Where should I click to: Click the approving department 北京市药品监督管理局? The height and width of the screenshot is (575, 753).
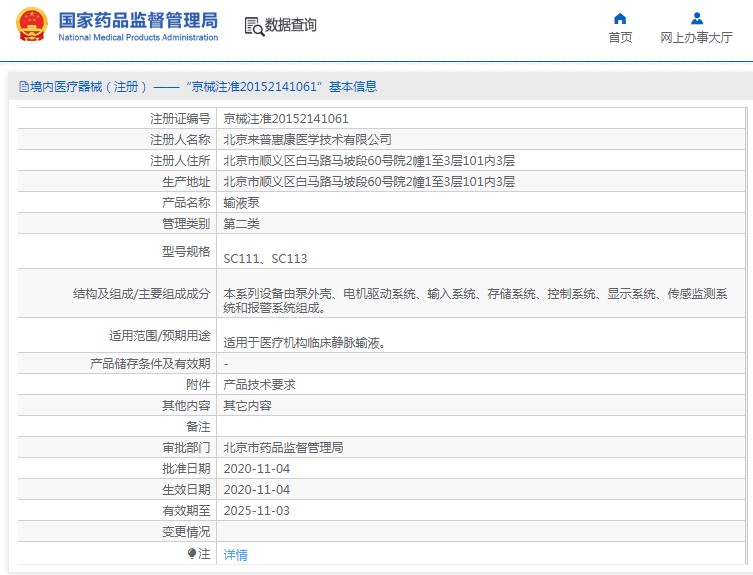pos(283,448)
